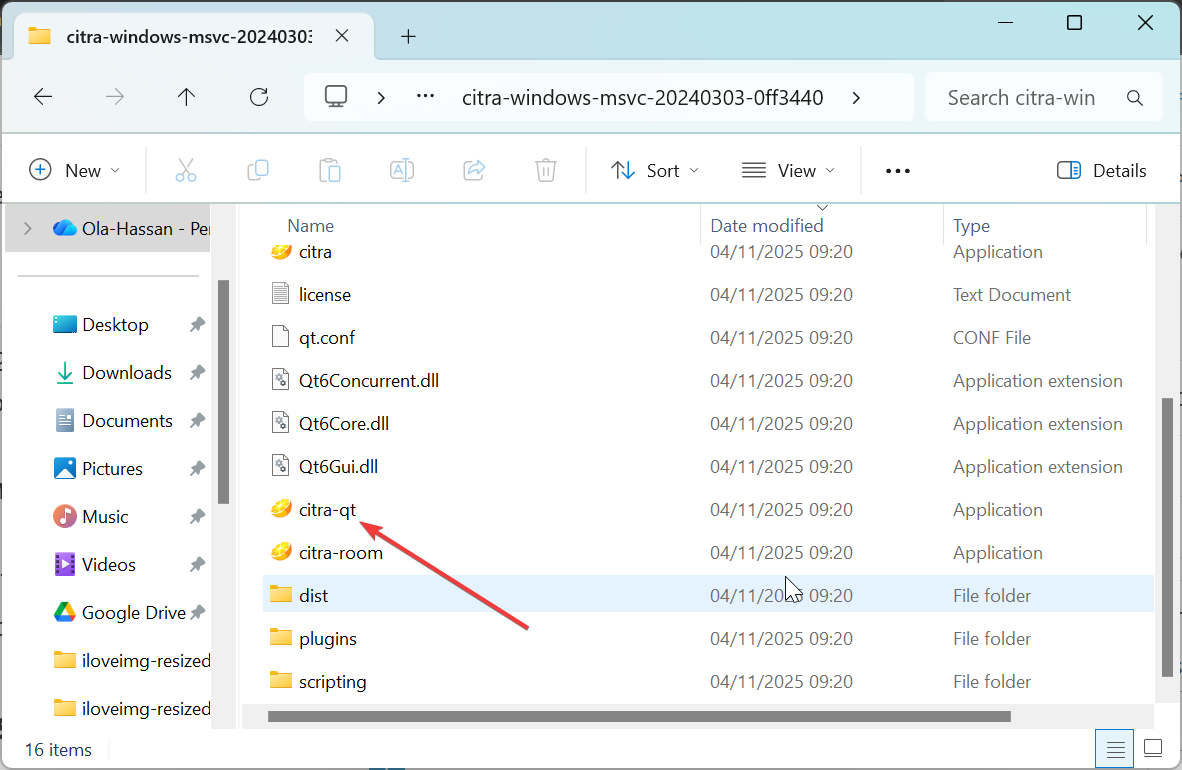This screenshot has height=770, width=1182.
Task: Click the dist folder icon
Action: click(x=280, y=594)
